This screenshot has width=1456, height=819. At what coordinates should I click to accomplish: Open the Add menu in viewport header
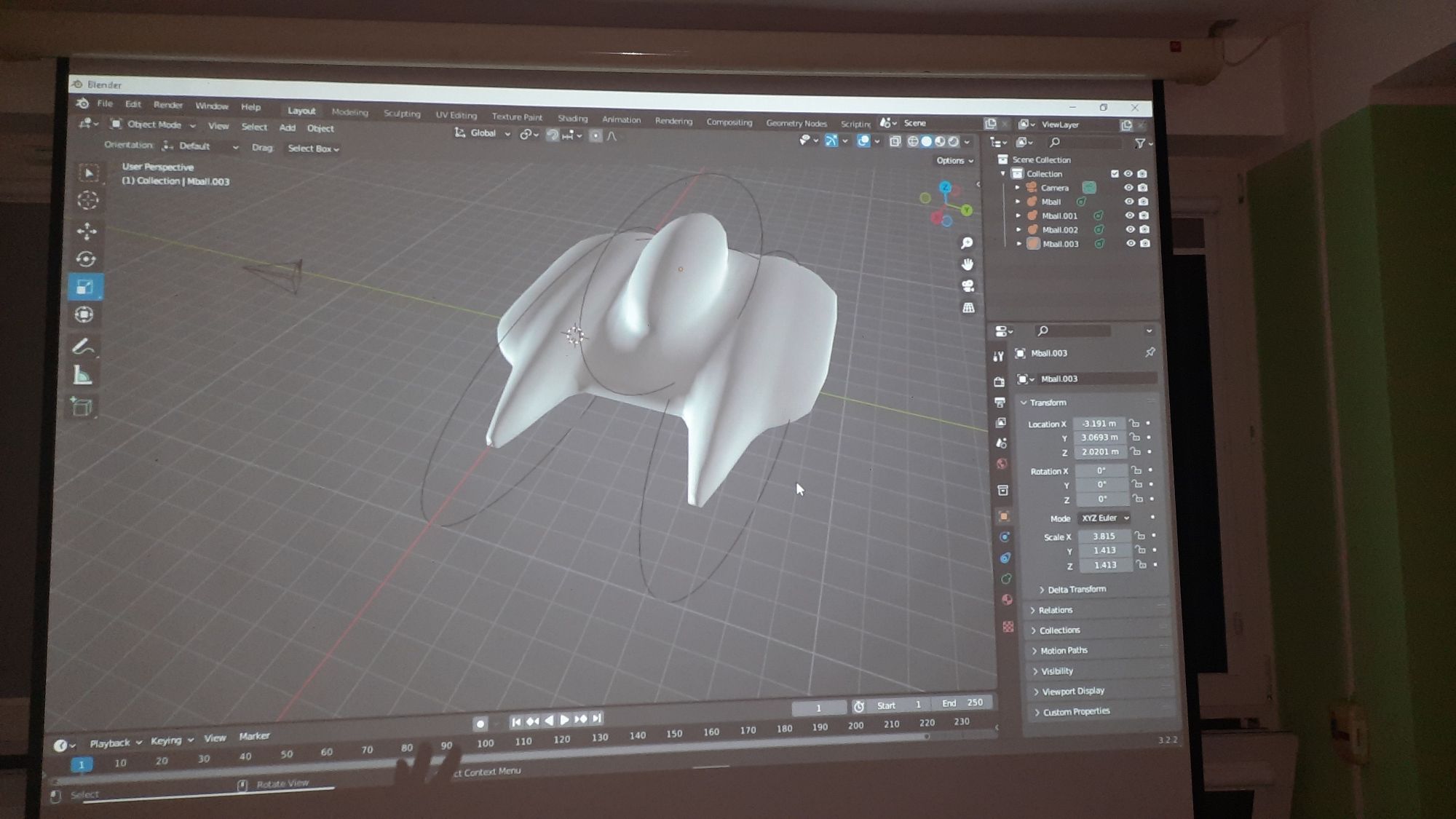[288, 127]
